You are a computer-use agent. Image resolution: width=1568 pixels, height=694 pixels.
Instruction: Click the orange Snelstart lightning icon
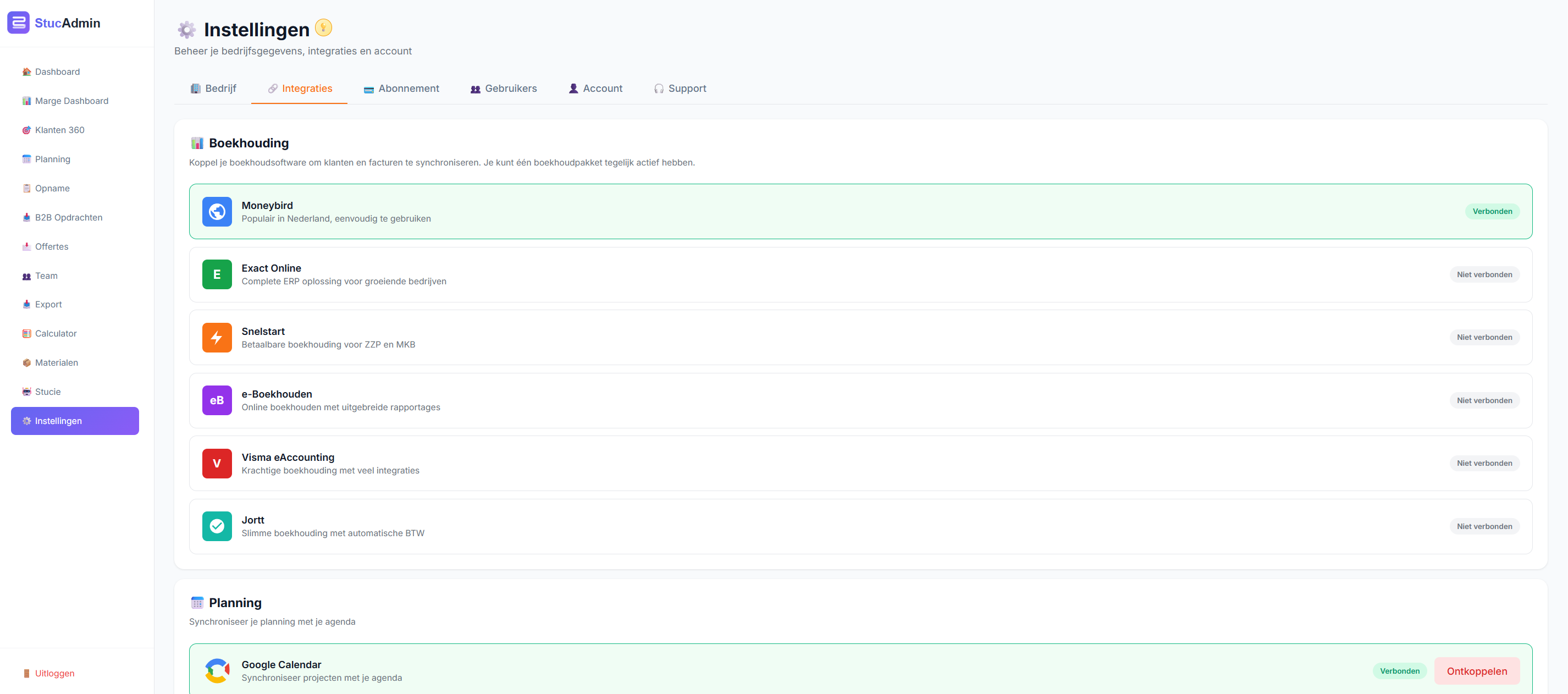coord(217,337)
